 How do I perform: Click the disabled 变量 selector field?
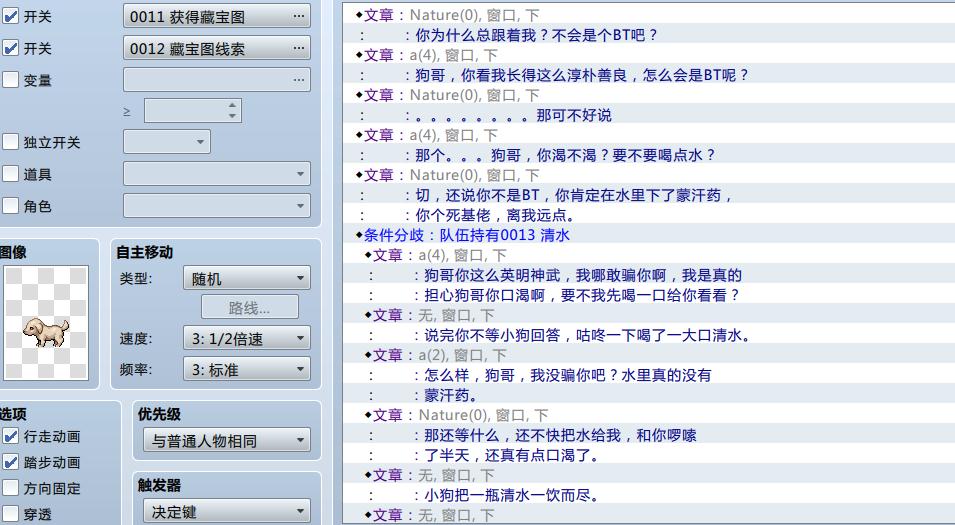coord(217,80)
